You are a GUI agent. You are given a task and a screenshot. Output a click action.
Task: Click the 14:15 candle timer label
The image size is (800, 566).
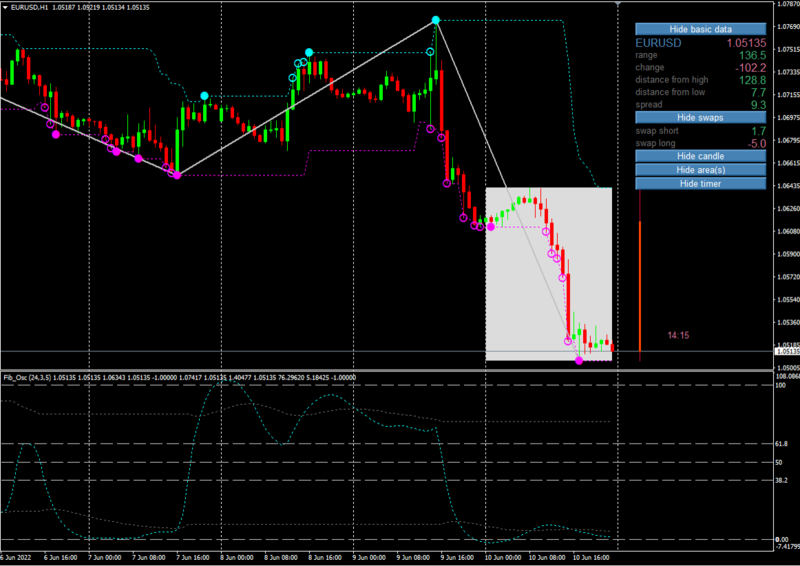tap(678, 335)
